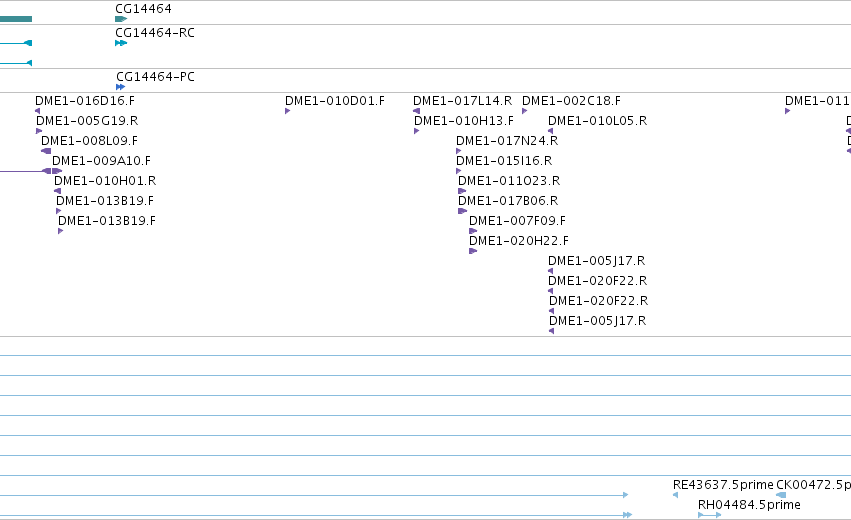
Task: Select the blue CG14464-PC arrow glyph
Action: pyautogui.click(x=120, y=87)
